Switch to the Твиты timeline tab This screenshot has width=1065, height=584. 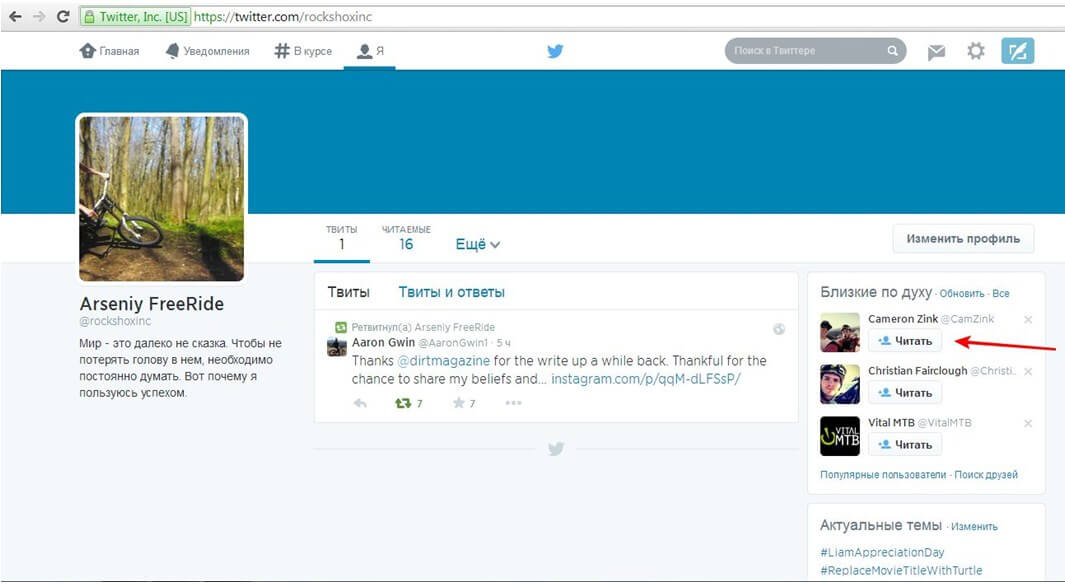coord(348,292)
